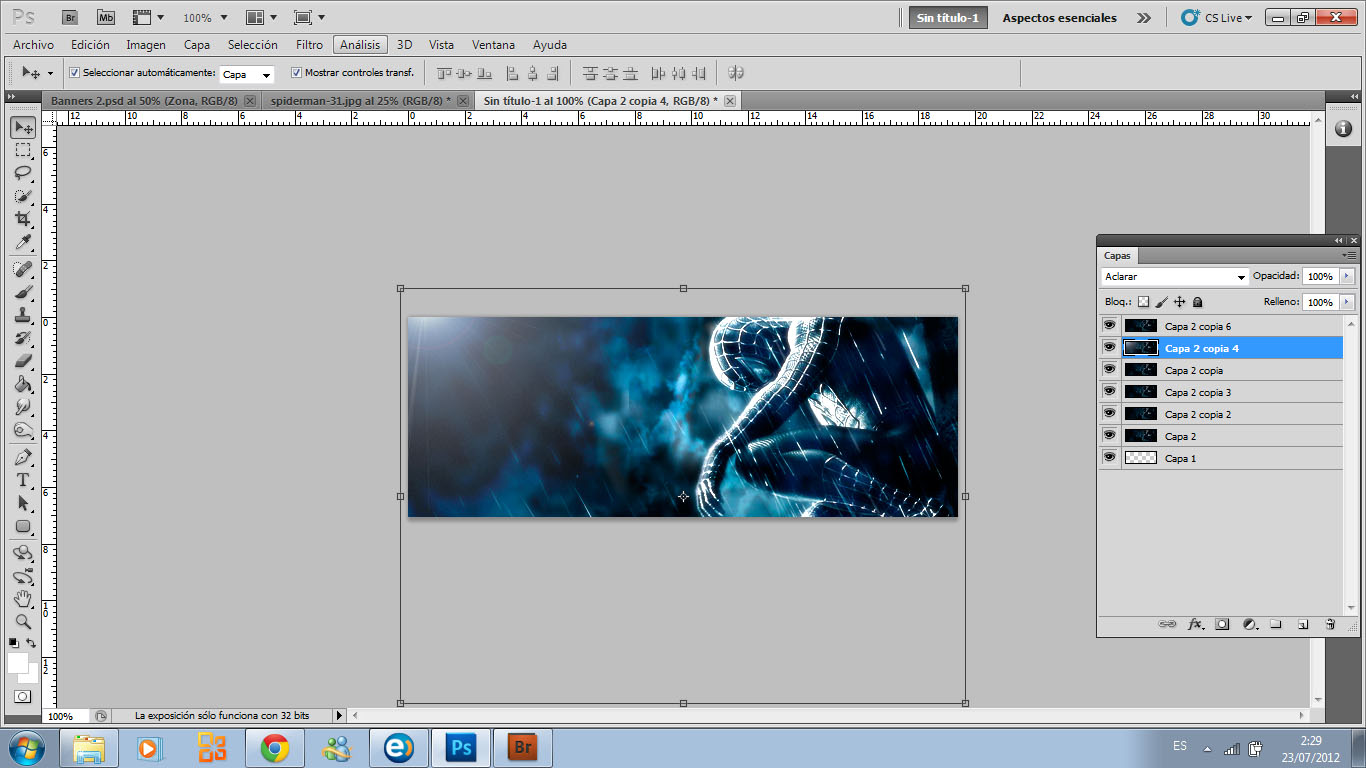
Task: Switch to Banners 2.psd tab
Action: pos(144,101)
